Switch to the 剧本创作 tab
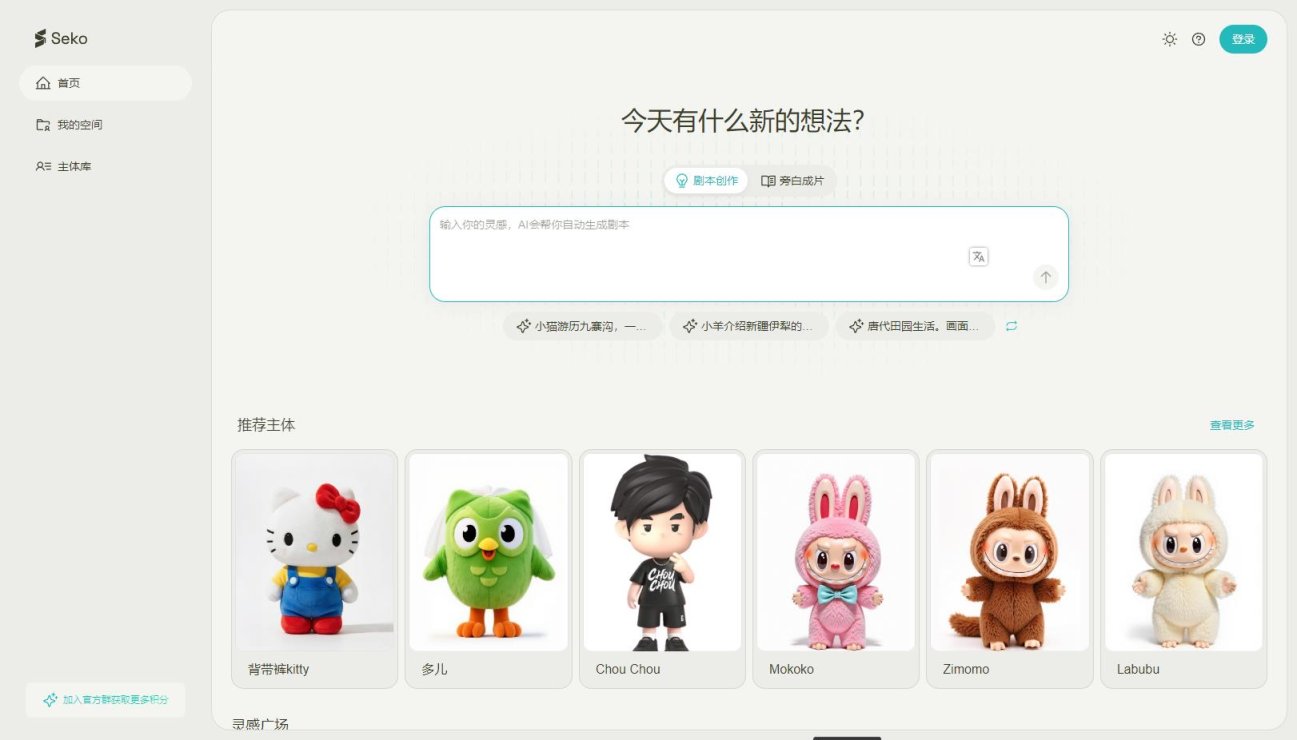 (706, 181)
